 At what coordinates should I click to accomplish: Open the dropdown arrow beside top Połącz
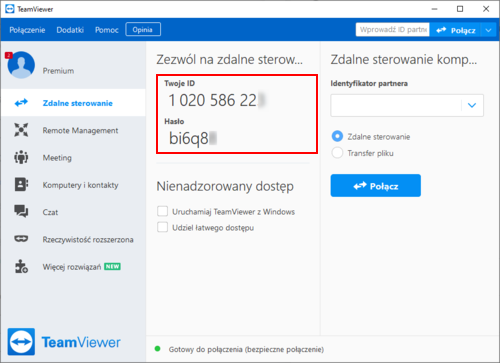click(x=489, y=30)
